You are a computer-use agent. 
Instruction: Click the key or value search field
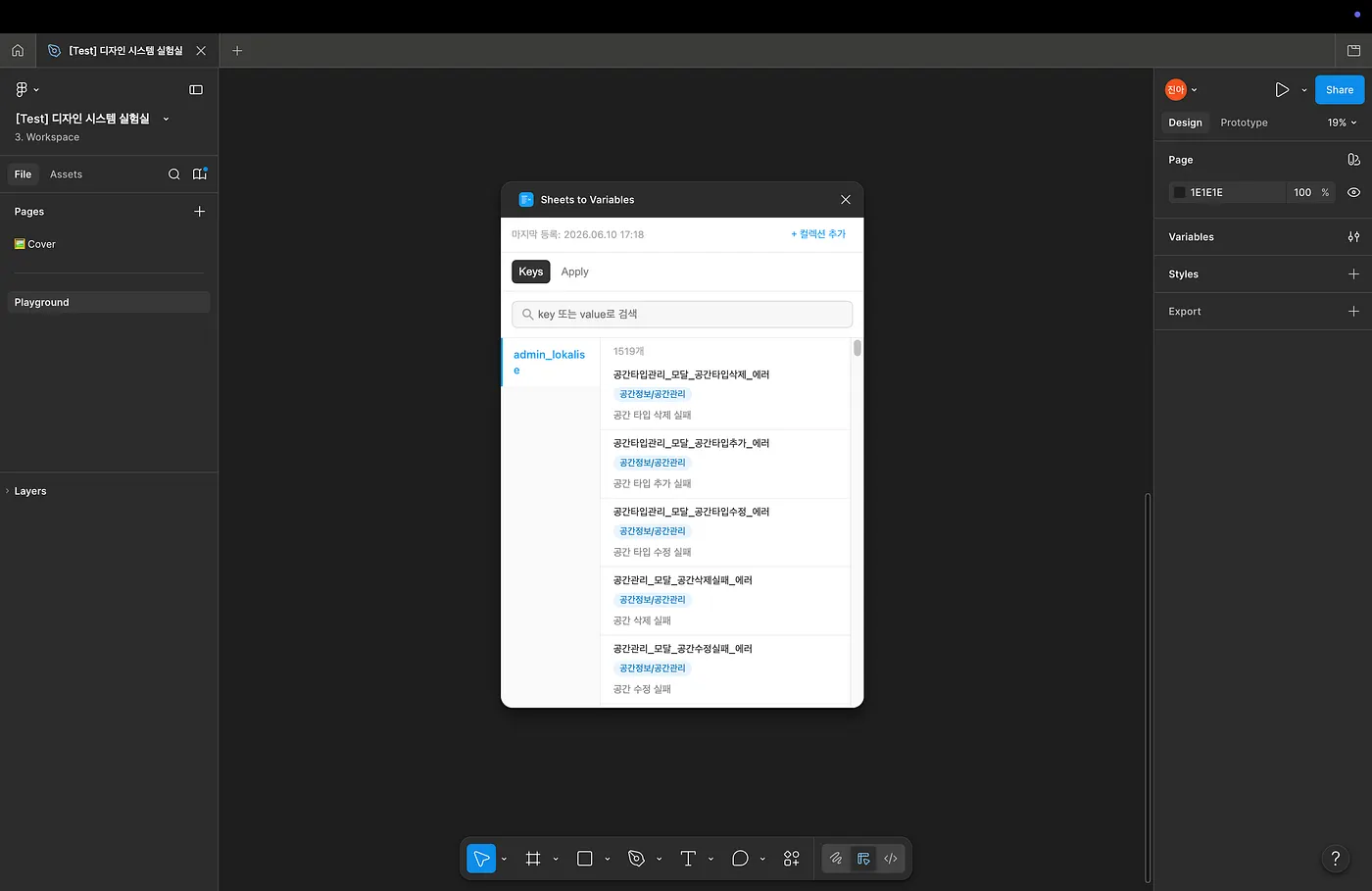click(682, 315)
